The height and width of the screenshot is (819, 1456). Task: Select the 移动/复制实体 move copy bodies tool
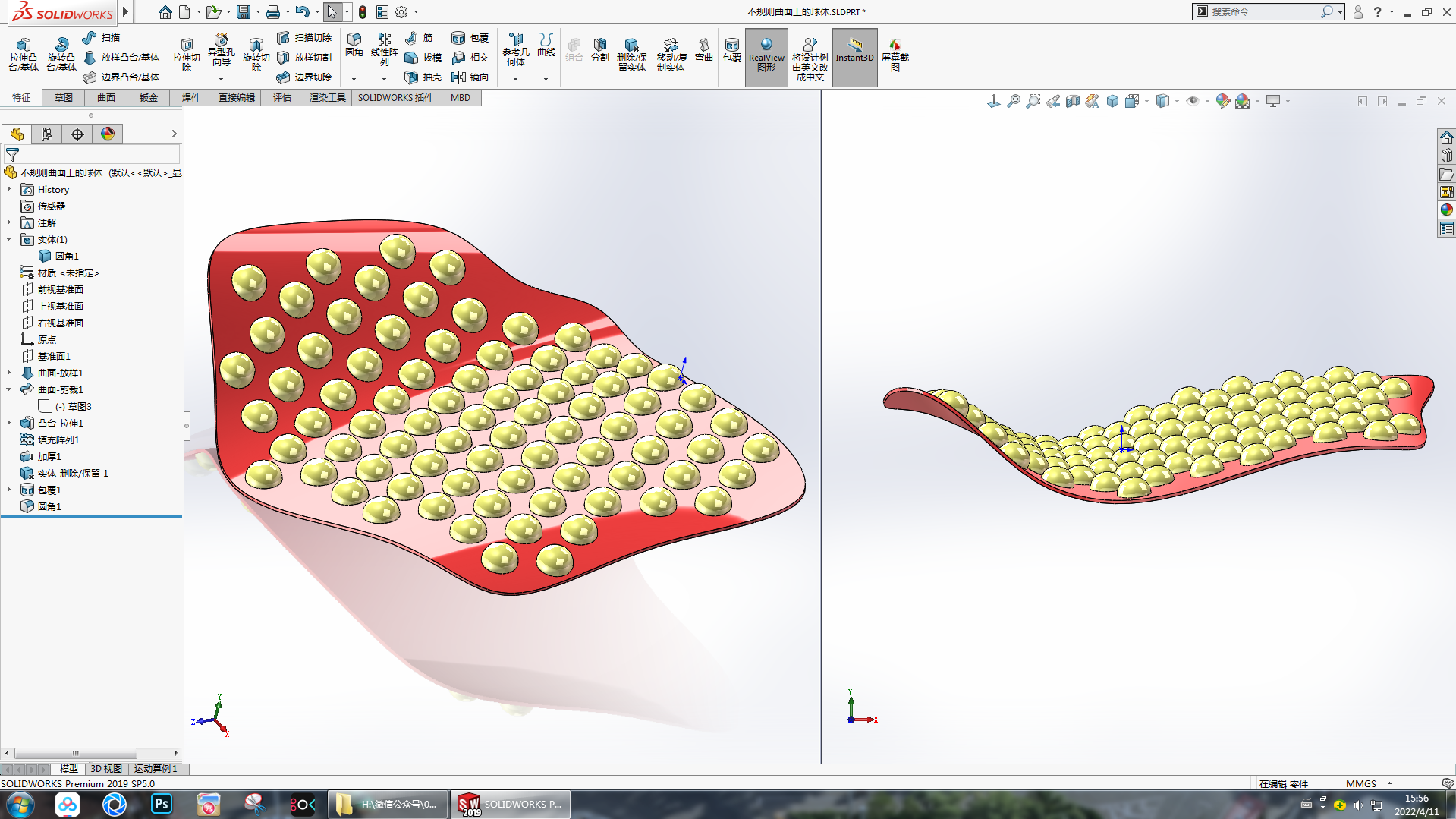tap(671, 55)
